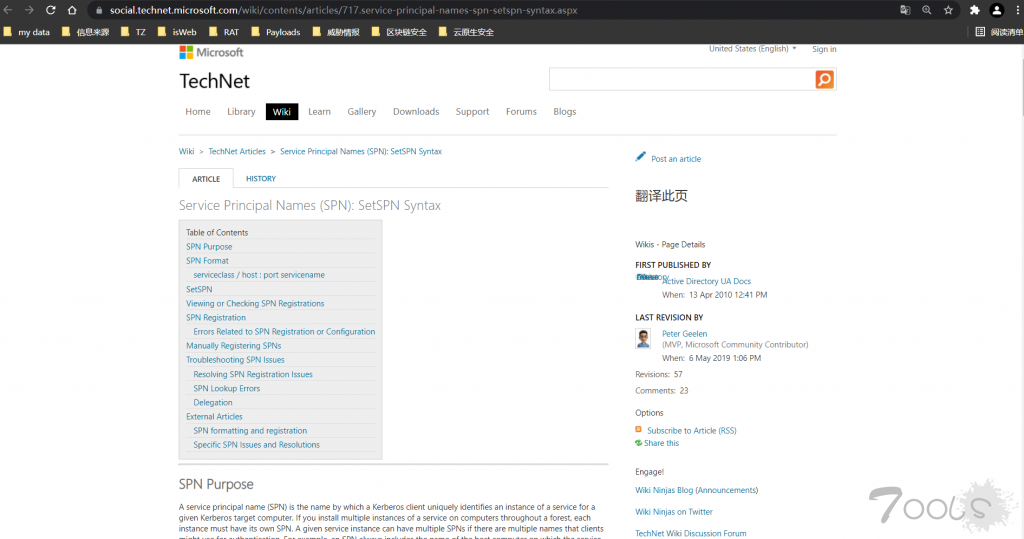Open the '区块链安全' bookmark folder

pyautogui.click(x=399, y=32)
